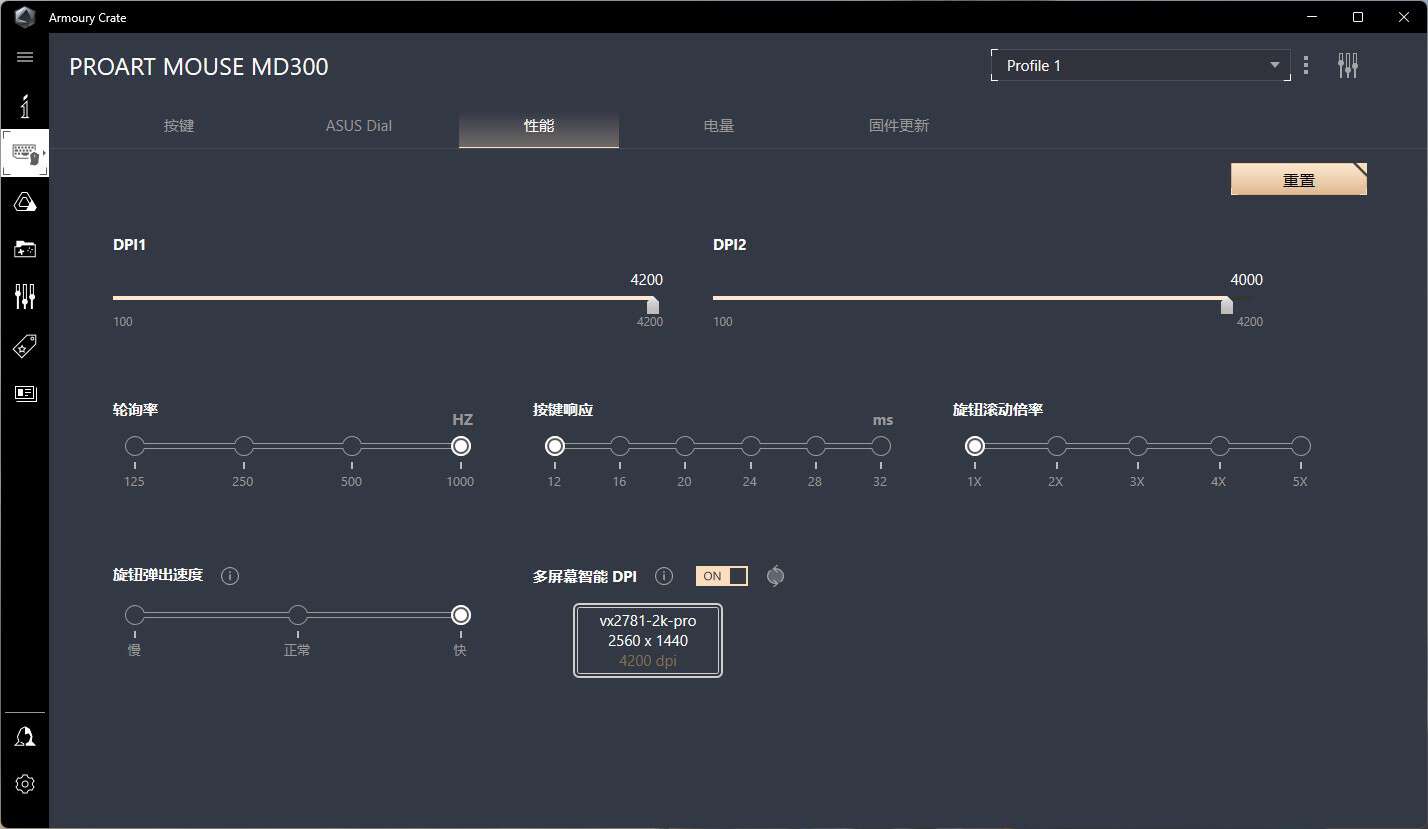Set button response to 32 ms
Screen dimensions: 1428x829
pyautogui.click(x=880, y=446)
